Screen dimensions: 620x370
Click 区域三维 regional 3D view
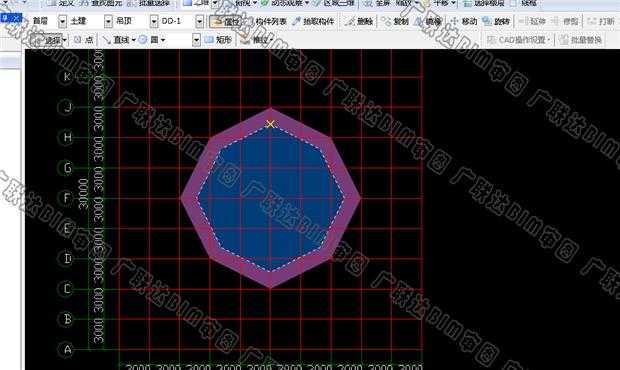point(333,3)
